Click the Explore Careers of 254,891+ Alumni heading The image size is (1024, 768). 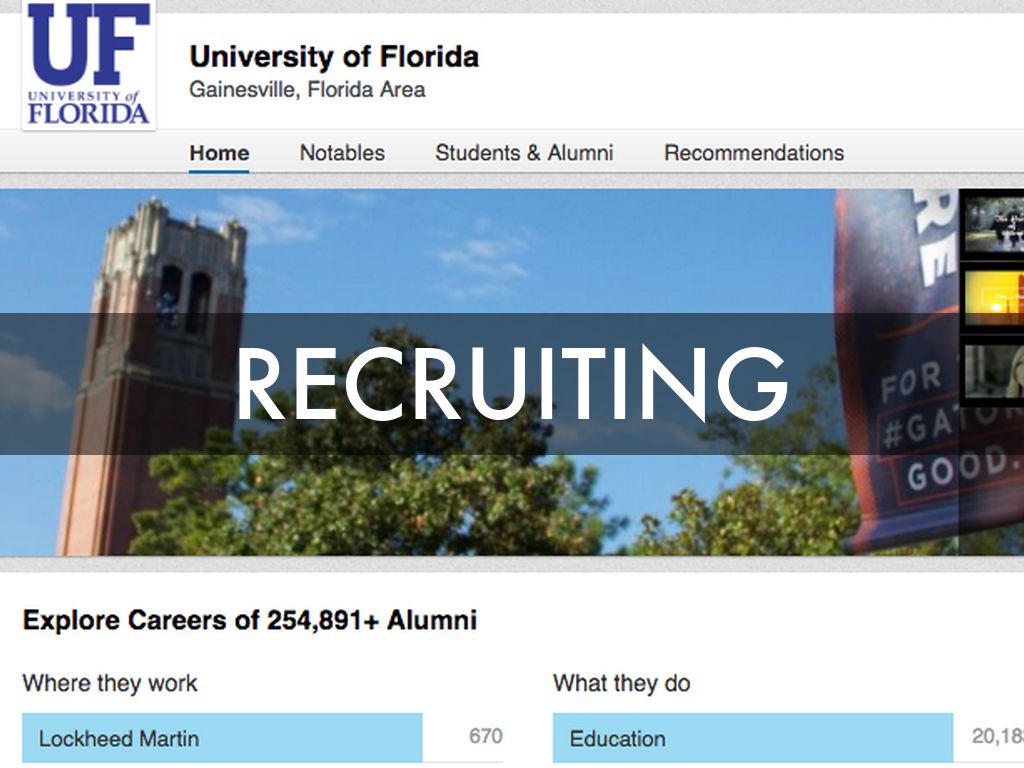[x=249, y=620]
